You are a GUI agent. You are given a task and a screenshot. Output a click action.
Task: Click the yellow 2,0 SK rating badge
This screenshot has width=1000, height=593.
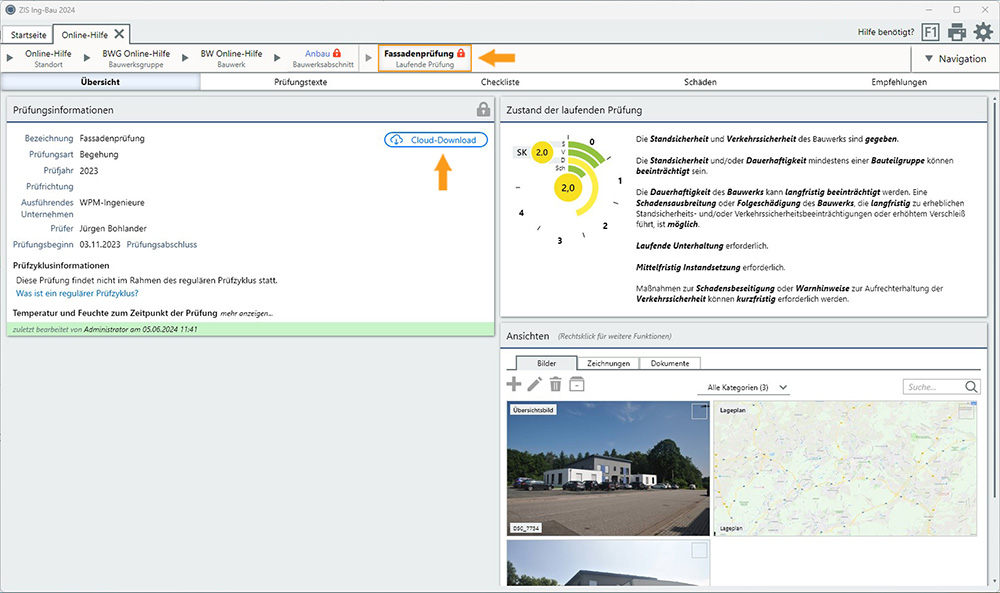[x=542, y=152]
